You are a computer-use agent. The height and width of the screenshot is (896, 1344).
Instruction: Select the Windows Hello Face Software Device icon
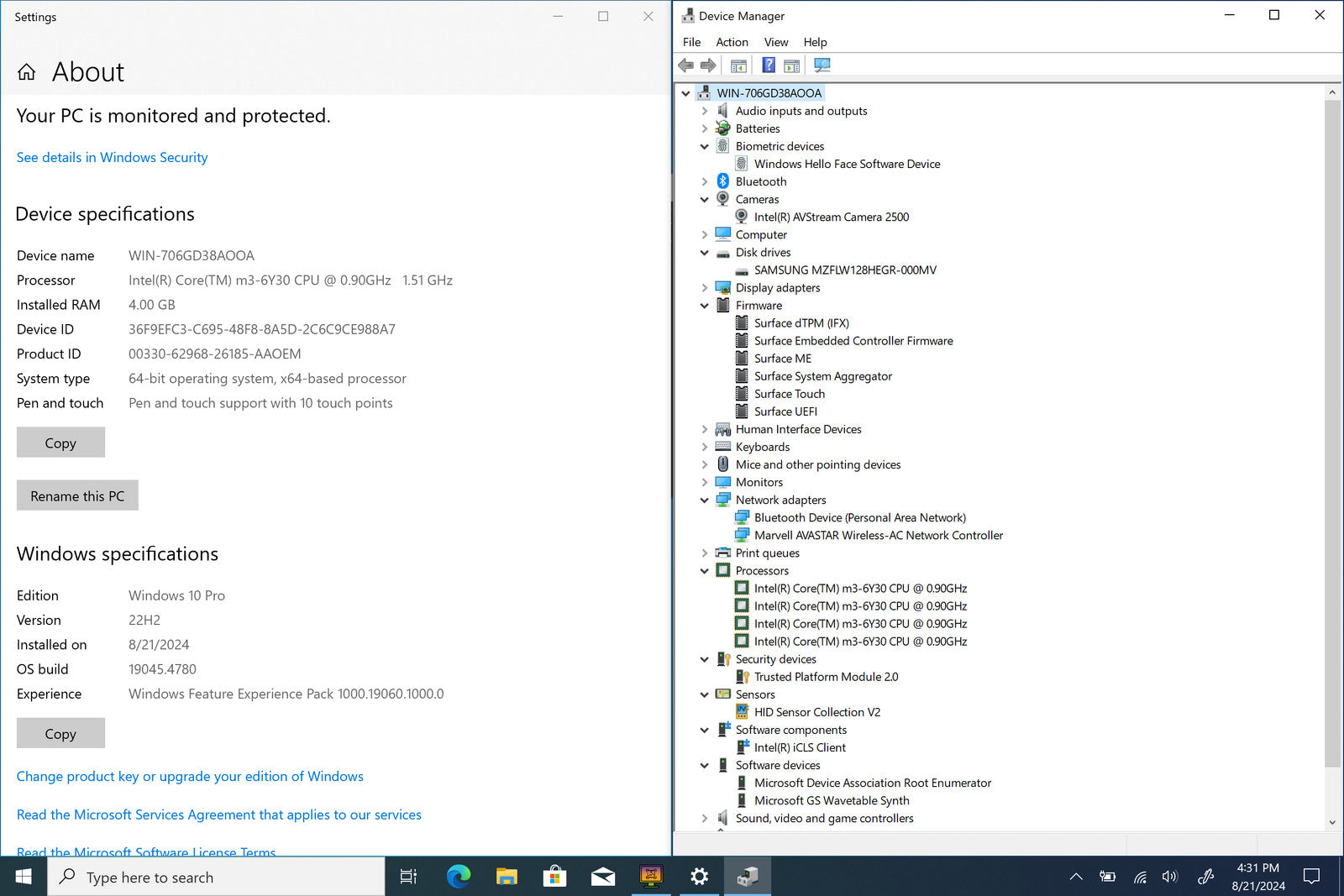(742, 164)
